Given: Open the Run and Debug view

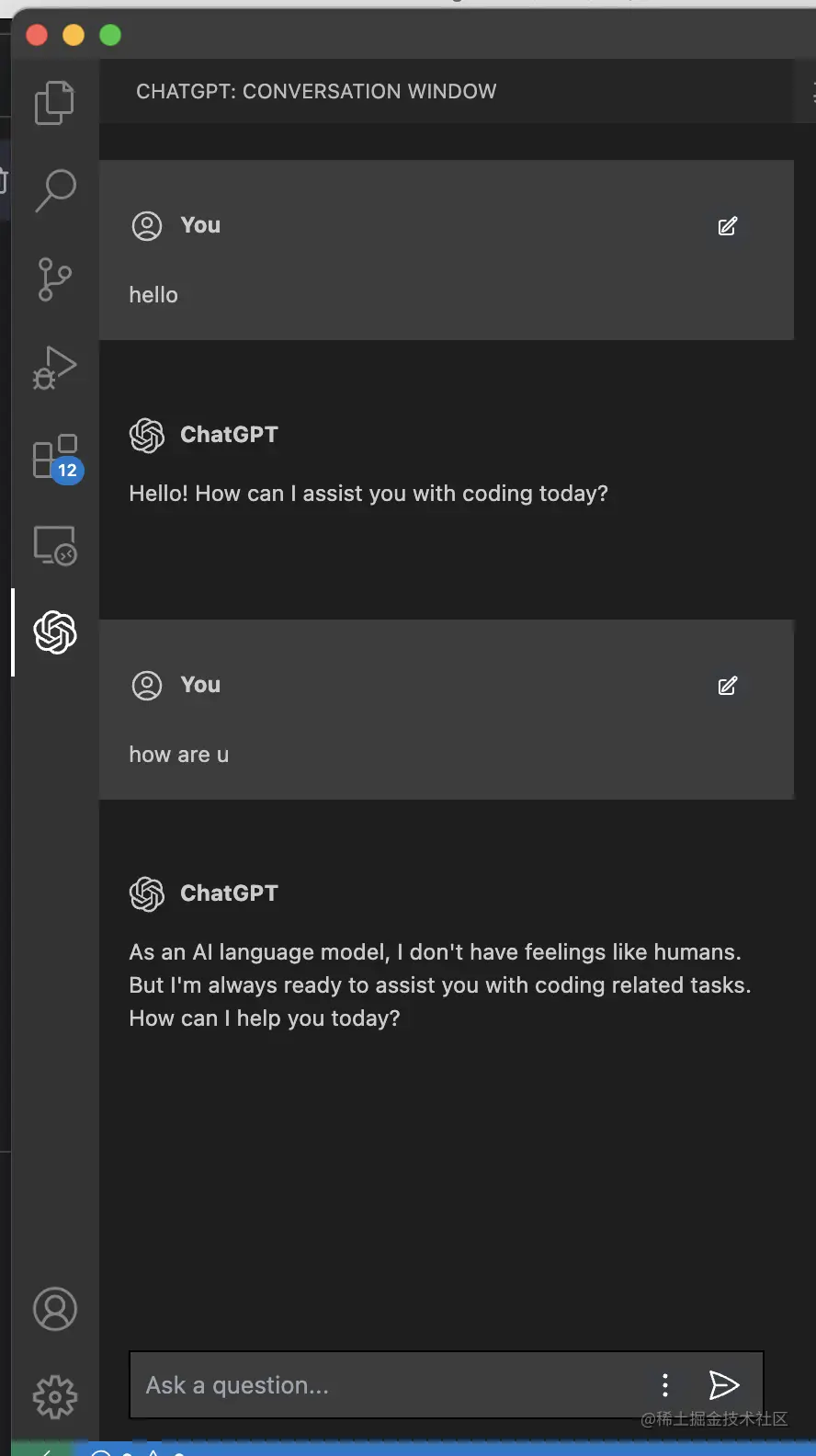Looking at the screenshot, I should pyautogui.click(x=54, y=368).
